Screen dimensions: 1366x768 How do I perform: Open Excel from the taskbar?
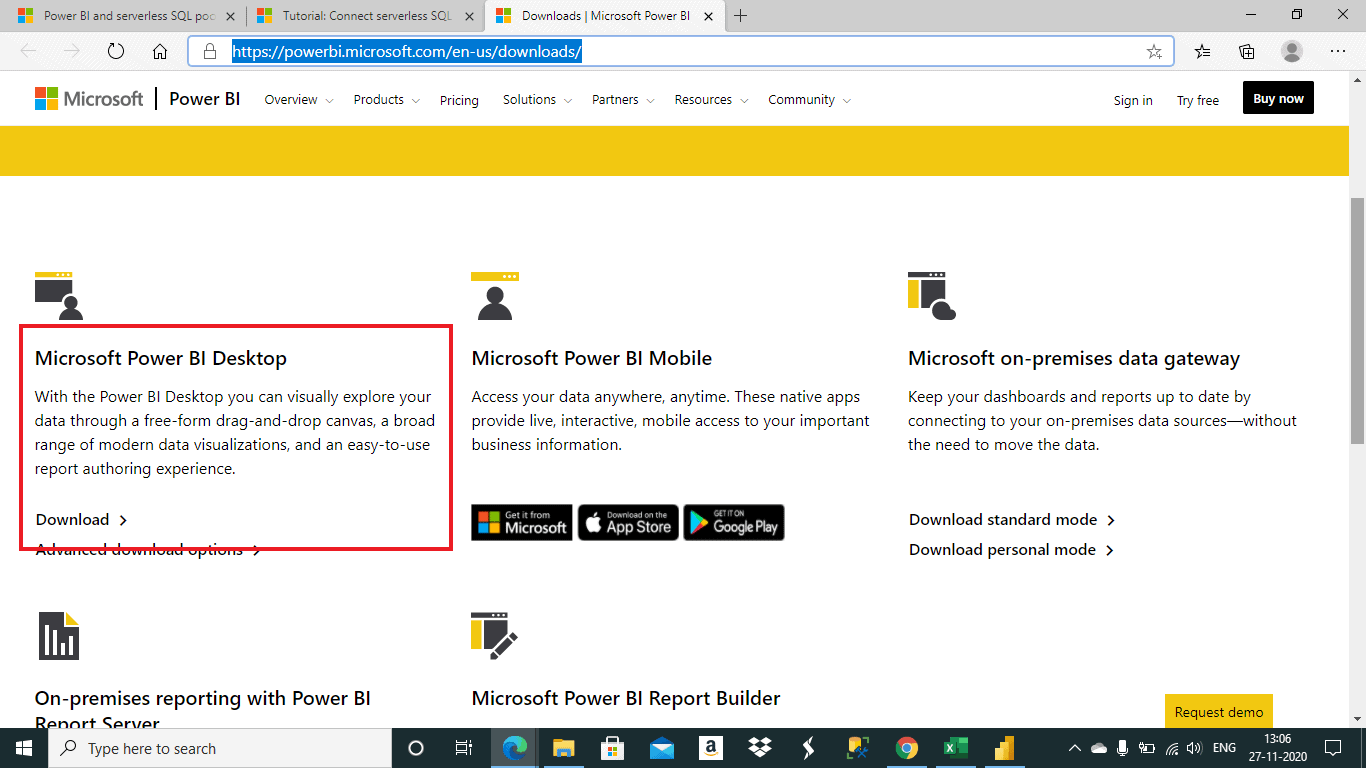pyautogui.click(x=956, y=748)
